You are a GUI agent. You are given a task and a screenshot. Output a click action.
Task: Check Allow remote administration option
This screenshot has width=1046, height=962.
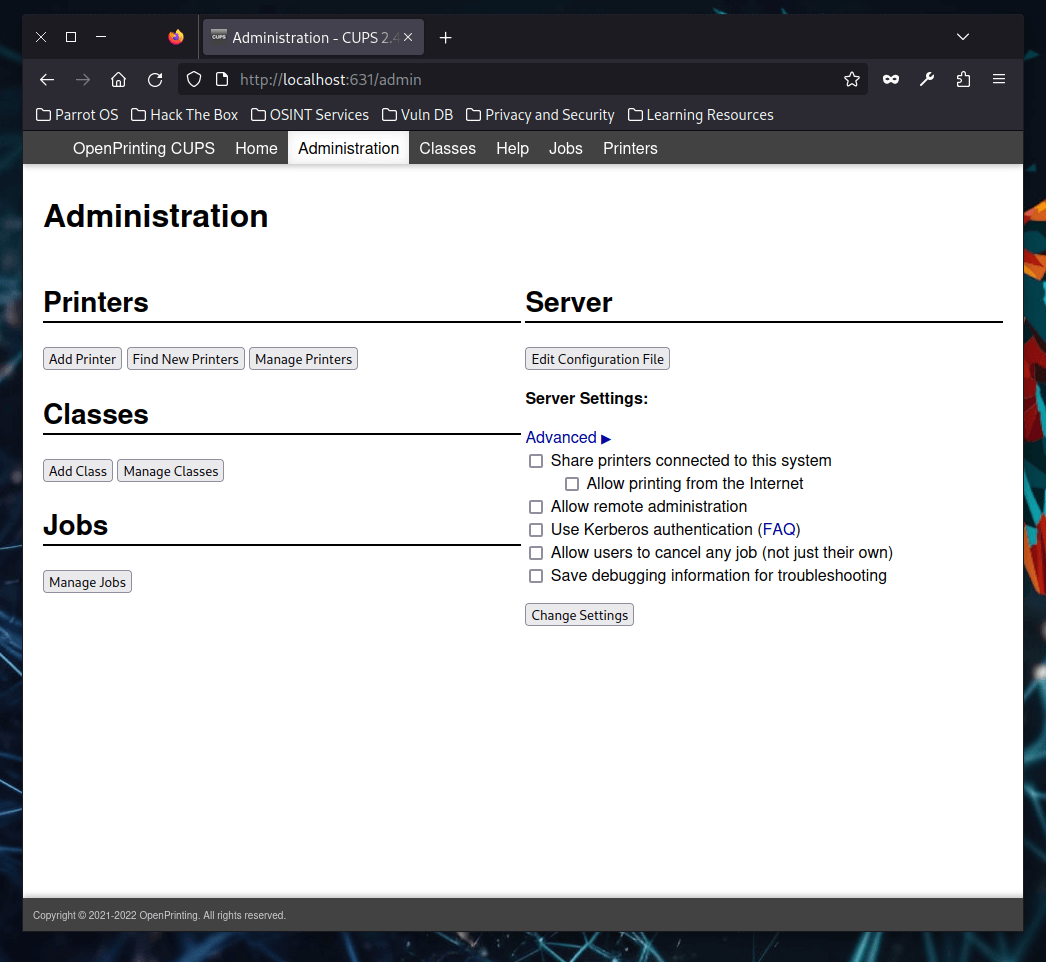pos(536,507)
